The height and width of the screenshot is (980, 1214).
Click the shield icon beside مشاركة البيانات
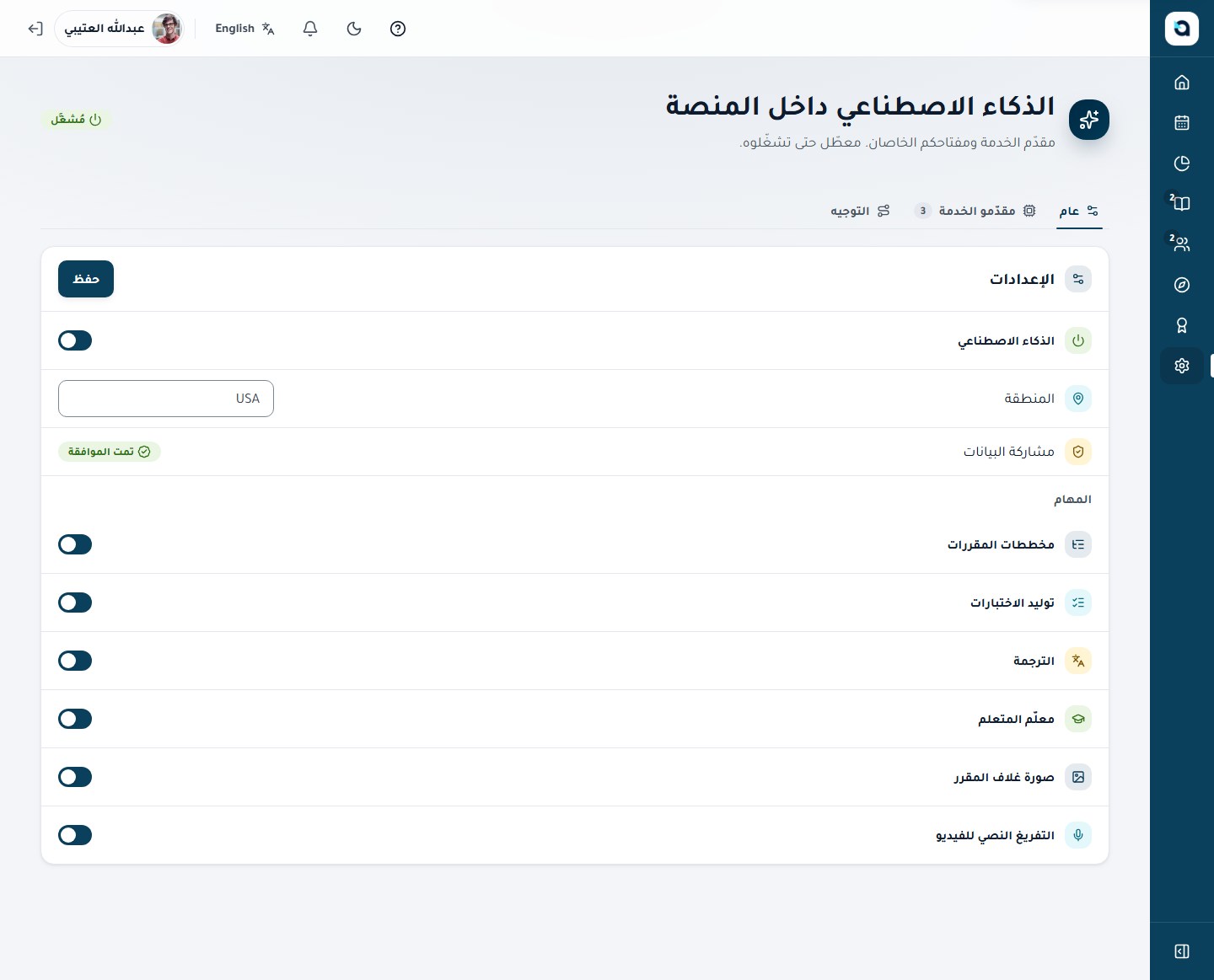1078,452
